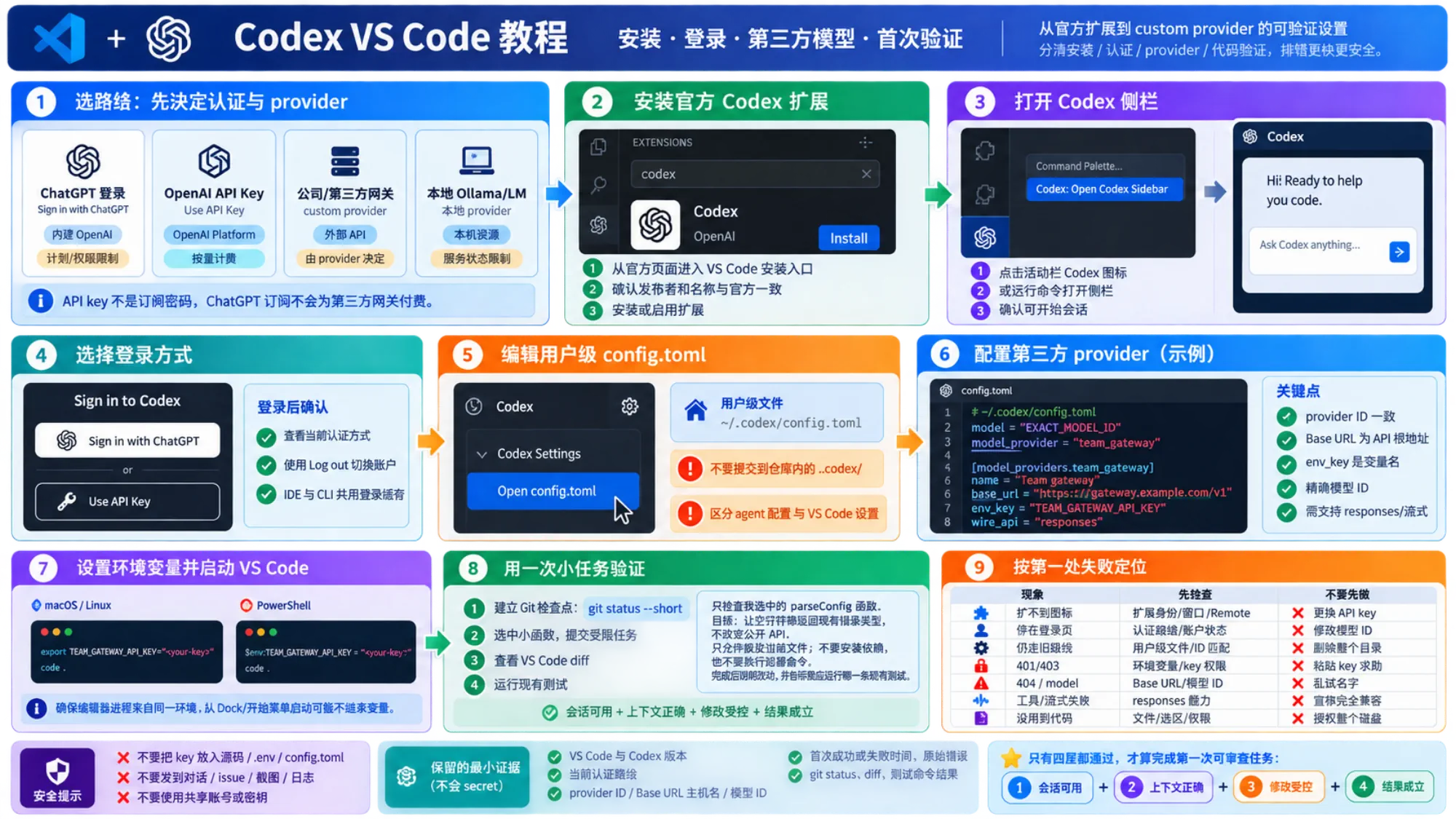The image size is (1456, 819).
Task: Open the gear settings icon beside Codex
Action: 630,406
